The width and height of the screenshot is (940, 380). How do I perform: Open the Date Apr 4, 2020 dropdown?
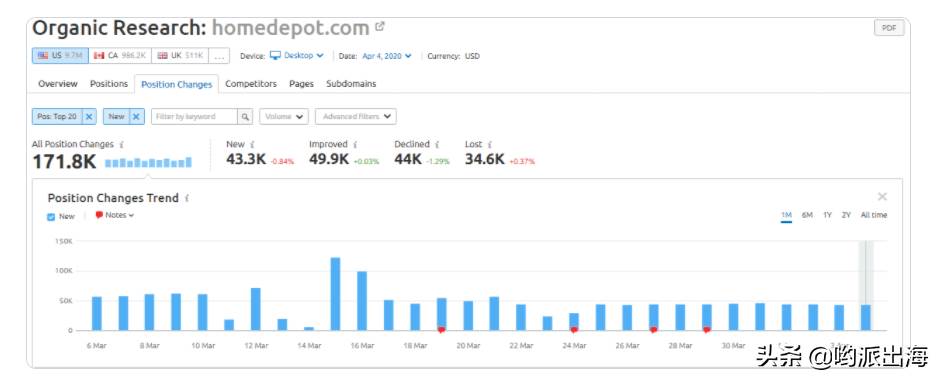tap(387, 56)
